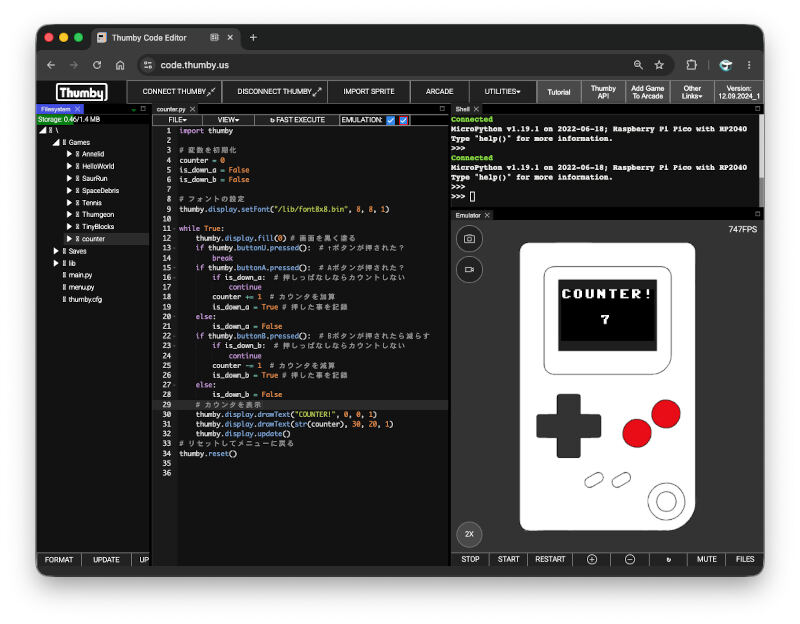Click Add Game To Arcade
Viewport: 800px width, 624px height.
tap(647, 92)
